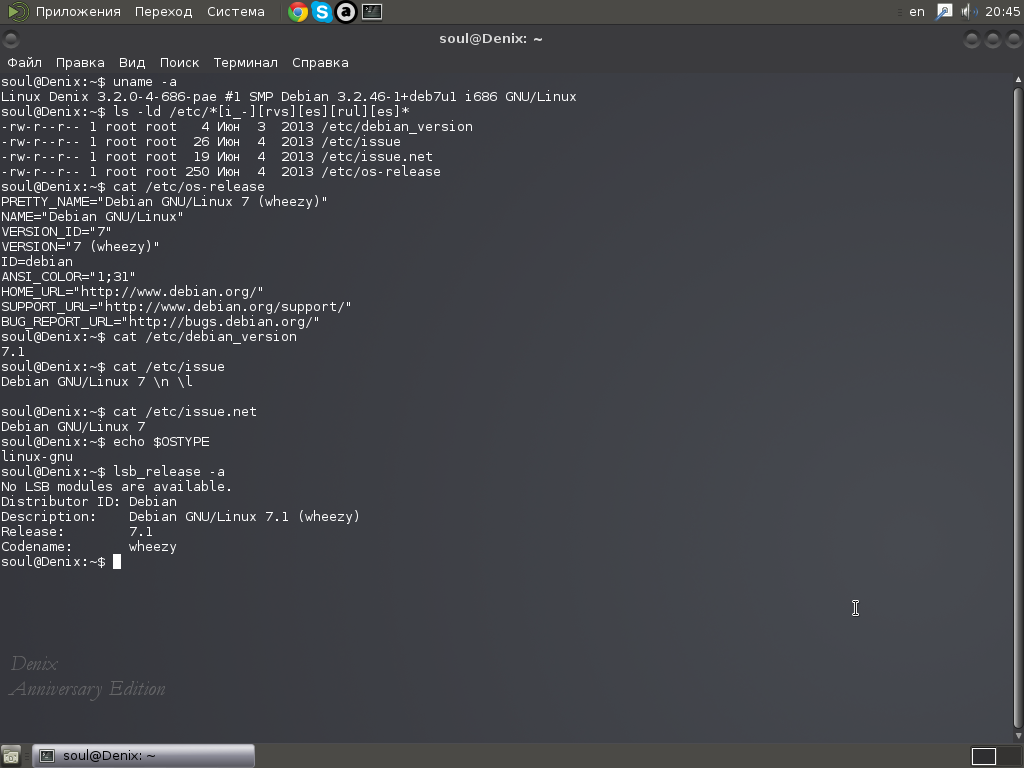The width and height of the screenshot is (1024, 768).
Task: Click the window menu button left of title
Action: point(10,39)
